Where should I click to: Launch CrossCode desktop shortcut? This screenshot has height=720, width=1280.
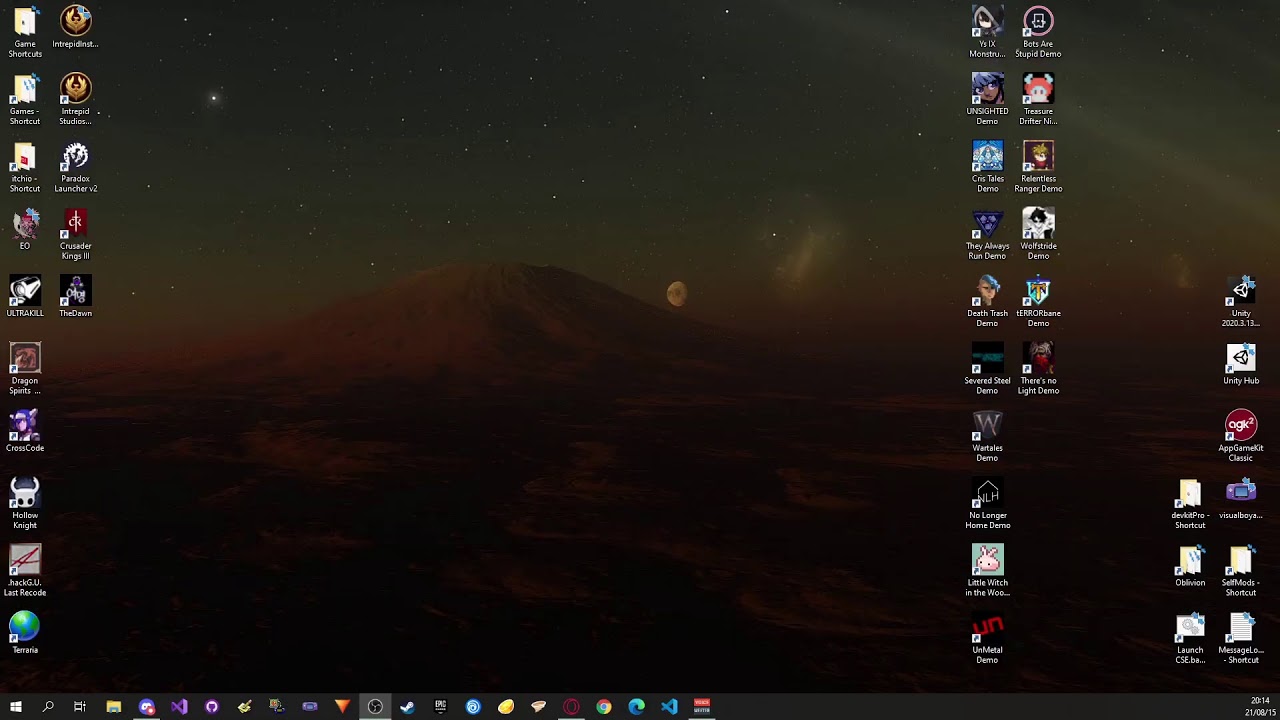(x=25, y=431)
